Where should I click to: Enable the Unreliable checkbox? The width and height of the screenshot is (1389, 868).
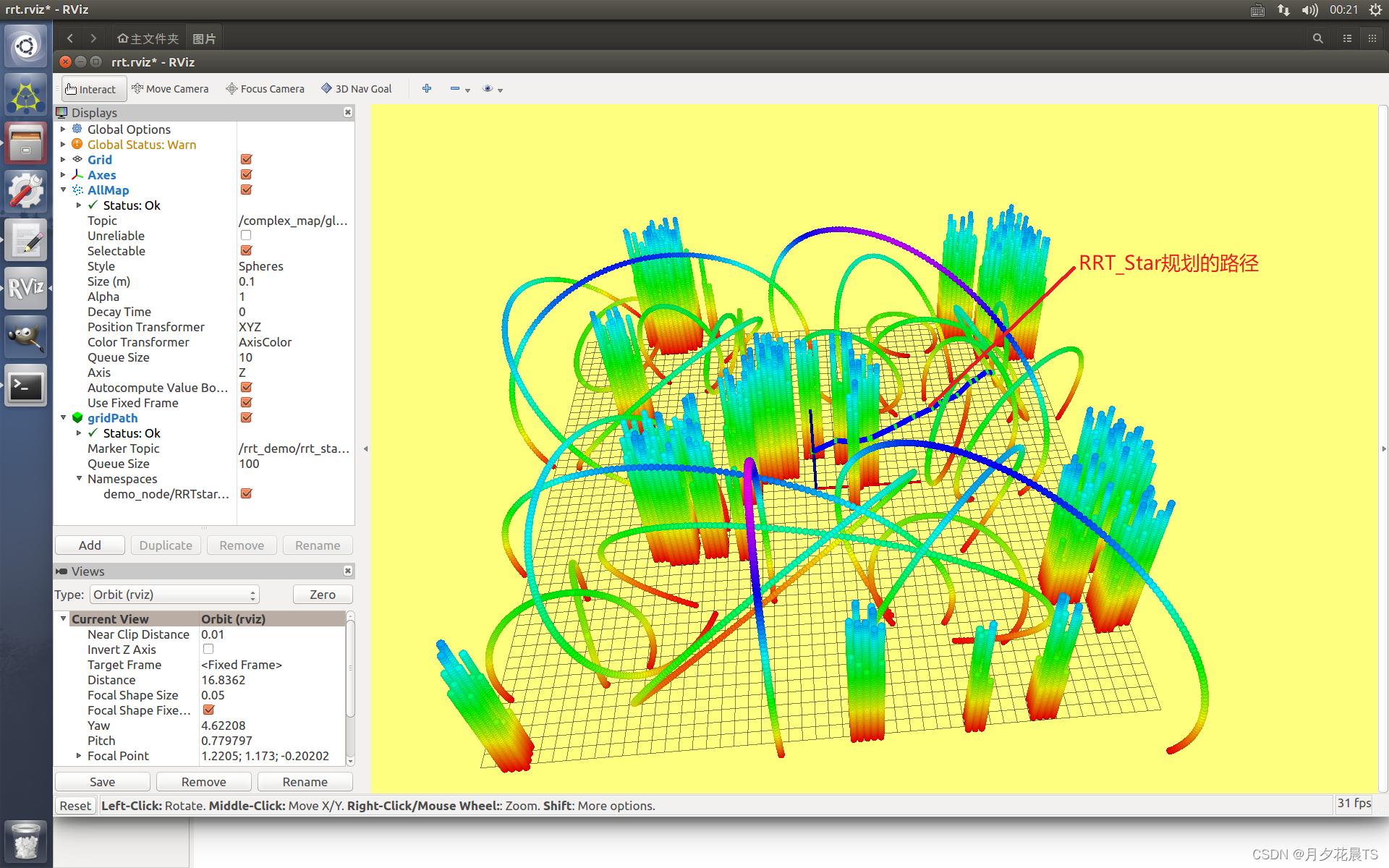click(x=246, y=236)
